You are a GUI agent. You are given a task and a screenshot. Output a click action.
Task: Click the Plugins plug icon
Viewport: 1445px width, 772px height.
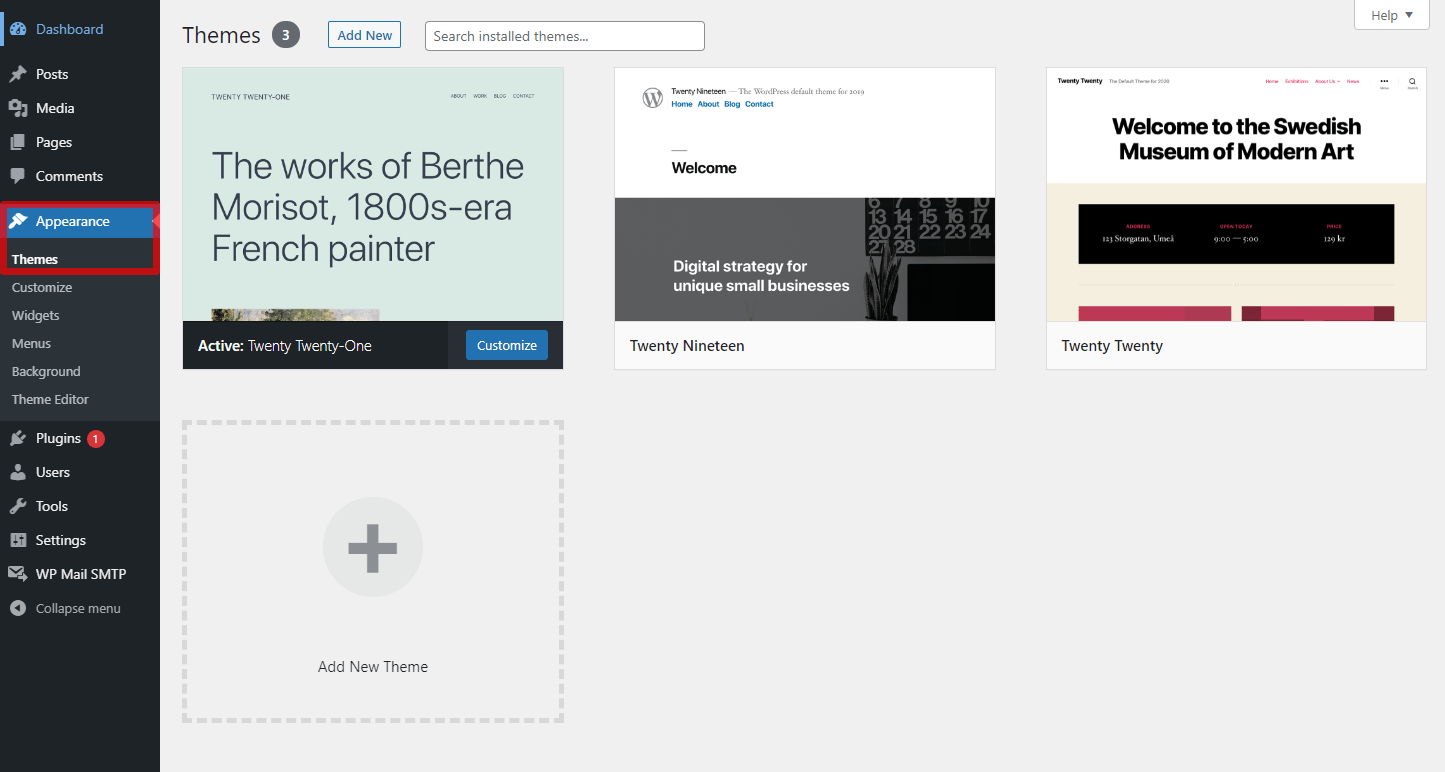[x=18, y=438]
